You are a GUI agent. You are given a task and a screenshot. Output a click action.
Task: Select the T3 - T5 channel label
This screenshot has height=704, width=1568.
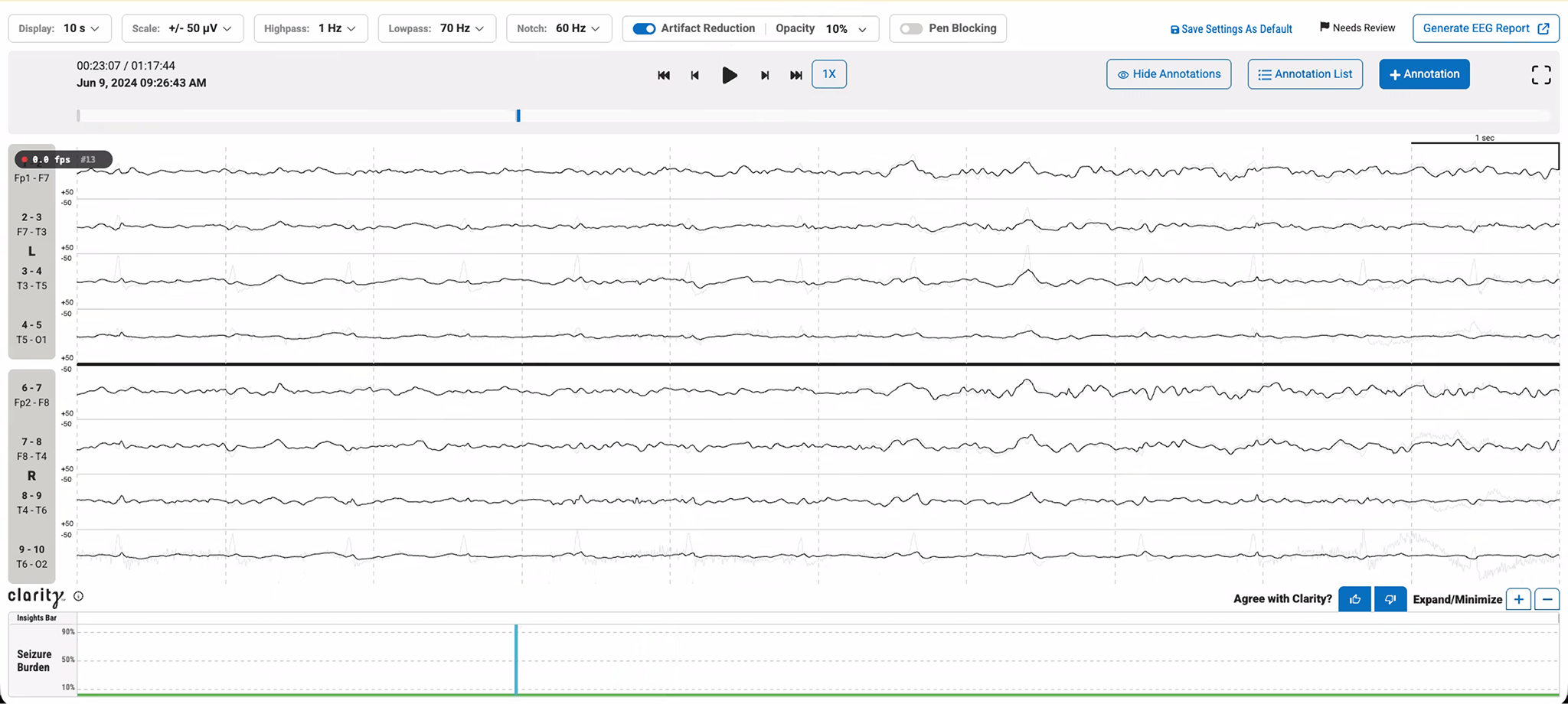(31, 285)
